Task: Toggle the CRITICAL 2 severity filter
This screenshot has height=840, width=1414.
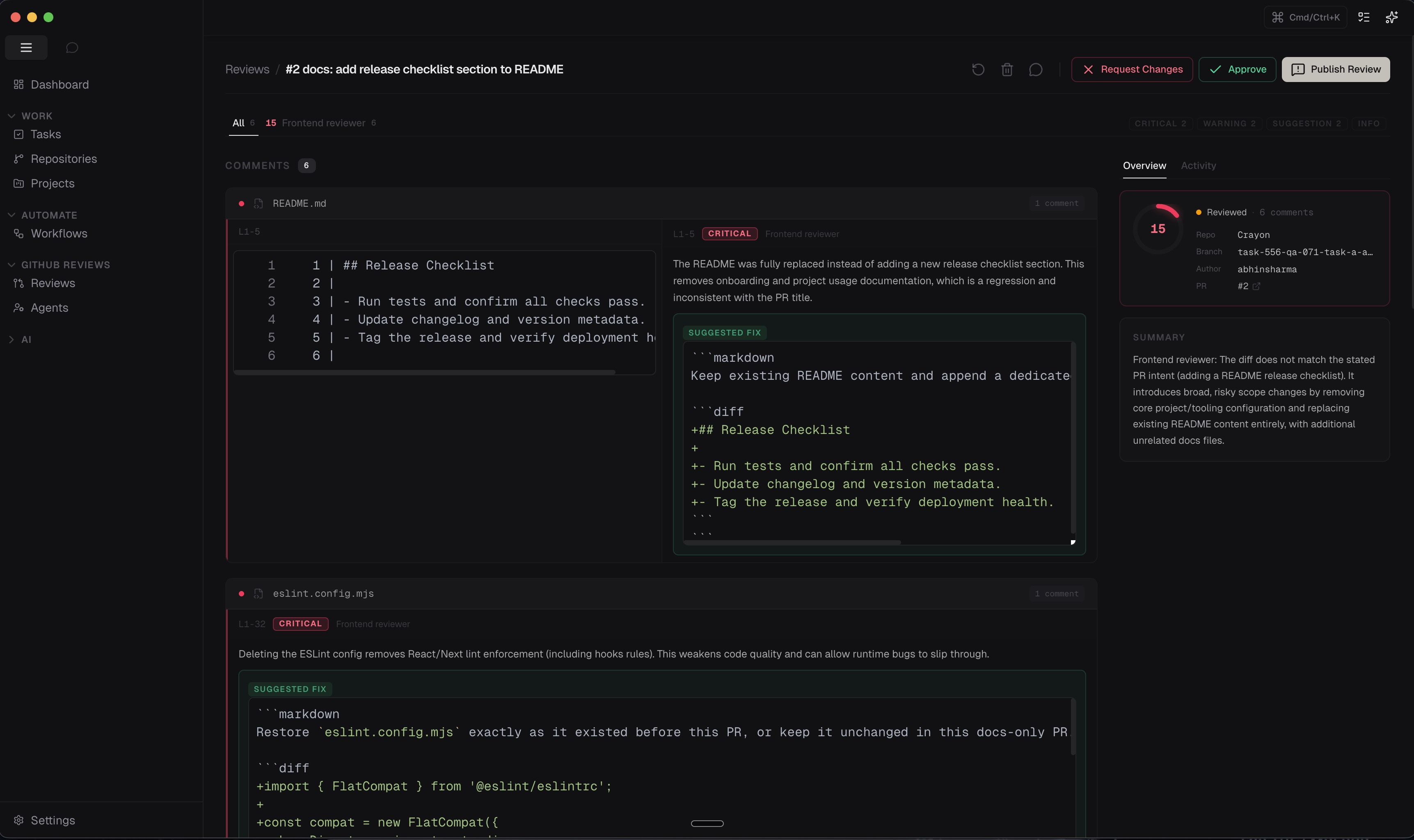Action: 1160,123
